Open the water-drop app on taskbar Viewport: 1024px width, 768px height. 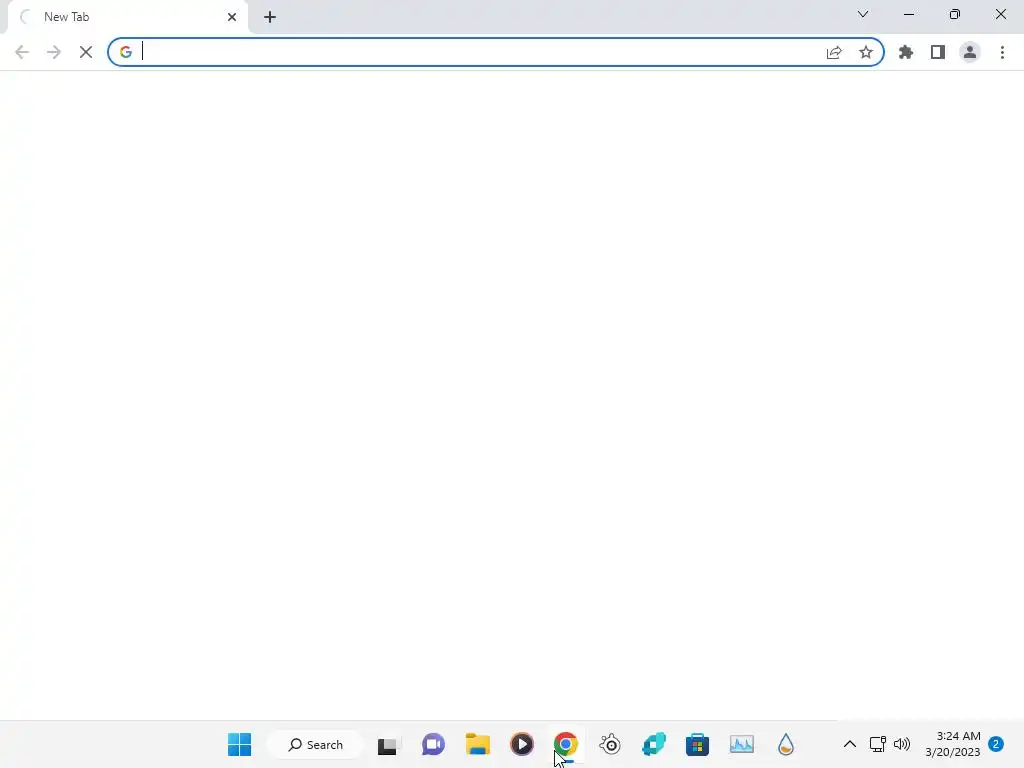point(786,744)
